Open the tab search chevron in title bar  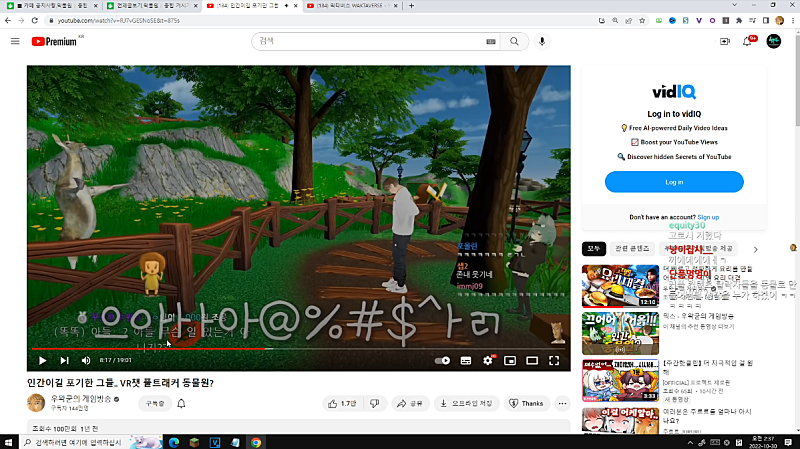(734, 5)
